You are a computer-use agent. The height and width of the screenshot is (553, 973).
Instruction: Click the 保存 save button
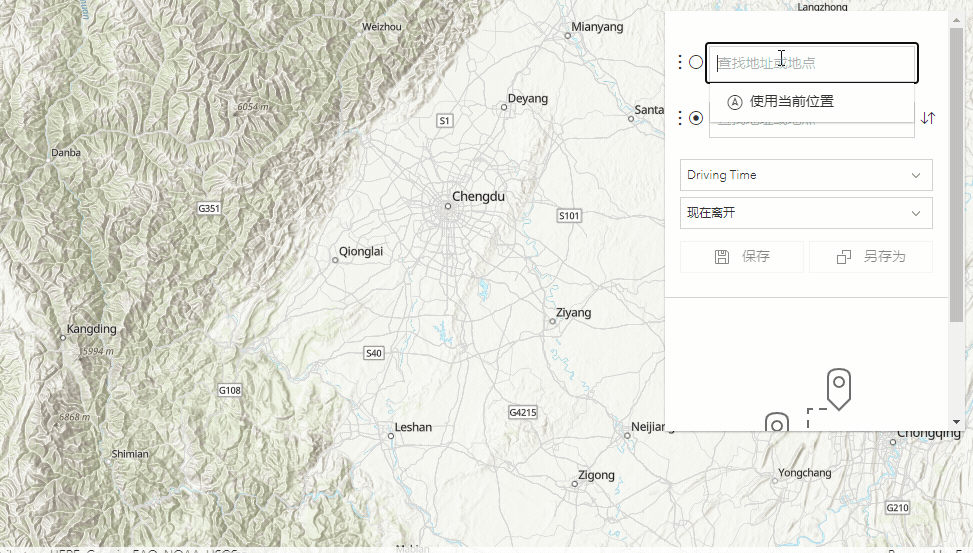[x=742, y=257]
